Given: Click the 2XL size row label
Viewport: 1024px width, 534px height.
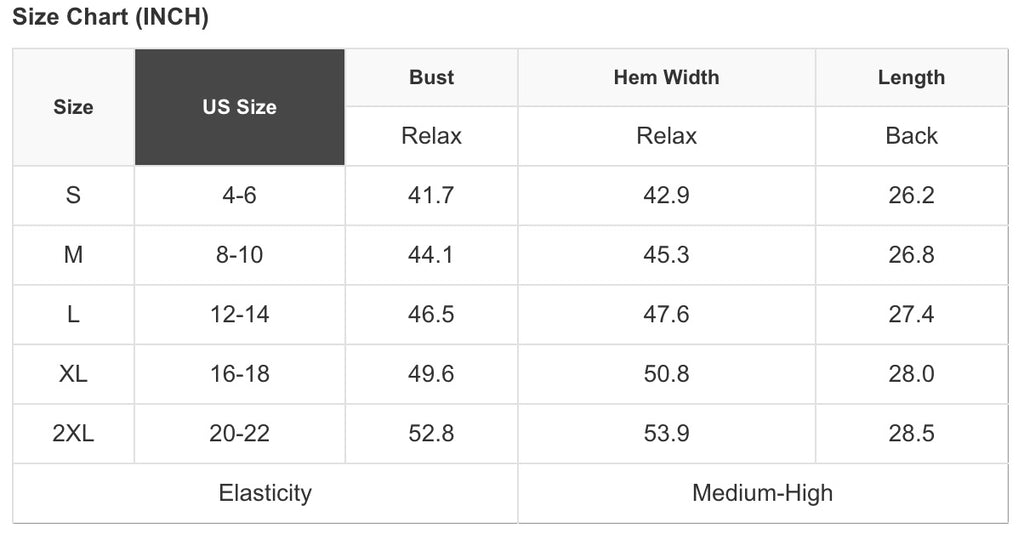Looking at the screenshot, I should click(73, 433).
